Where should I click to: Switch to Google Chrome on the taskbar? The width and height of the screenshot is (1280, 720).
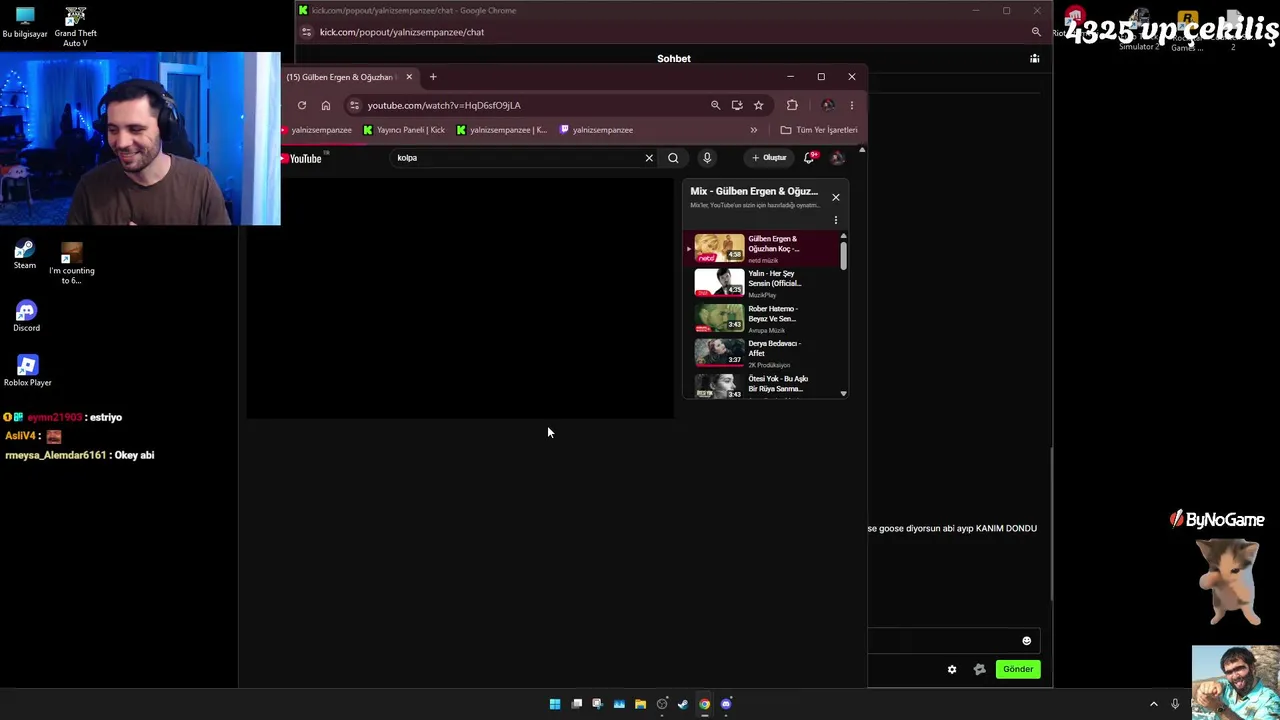[x=705, y=704]
